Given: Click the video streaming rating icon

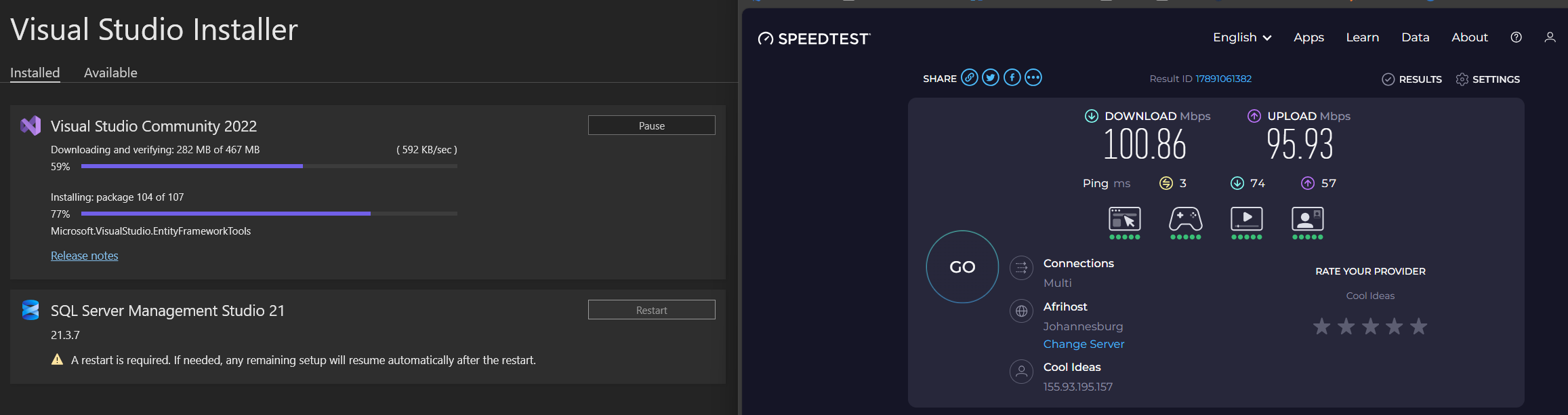Looking at the screenshot, I should pos(1247,219).
